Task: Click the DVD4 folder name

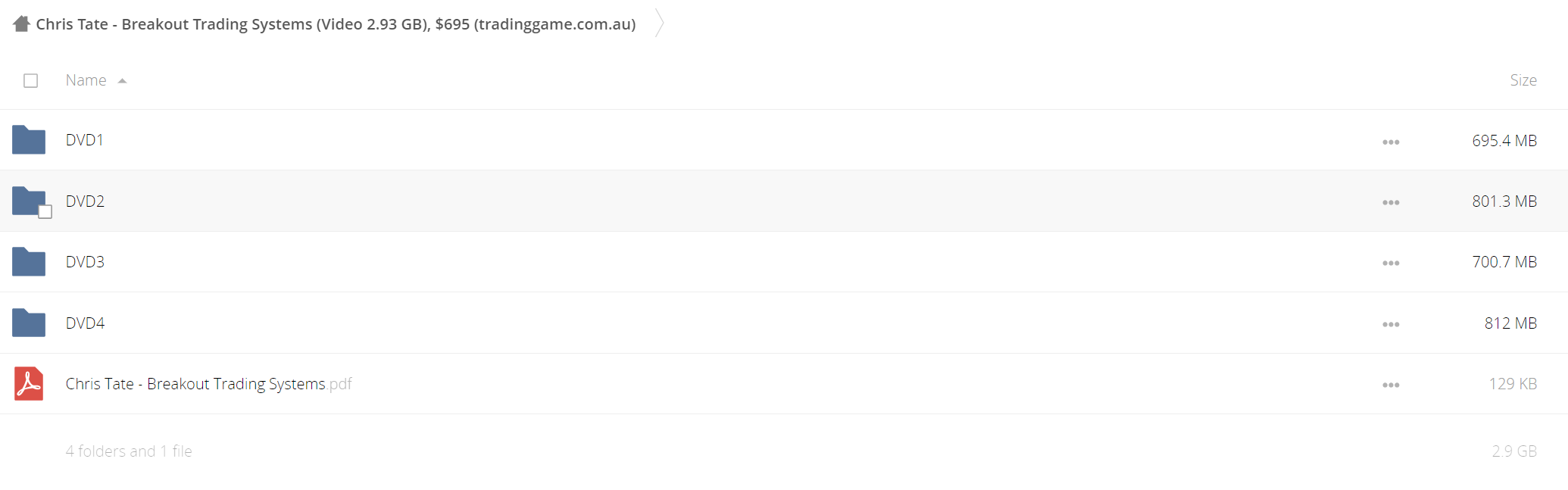Action: pos(85,323)
